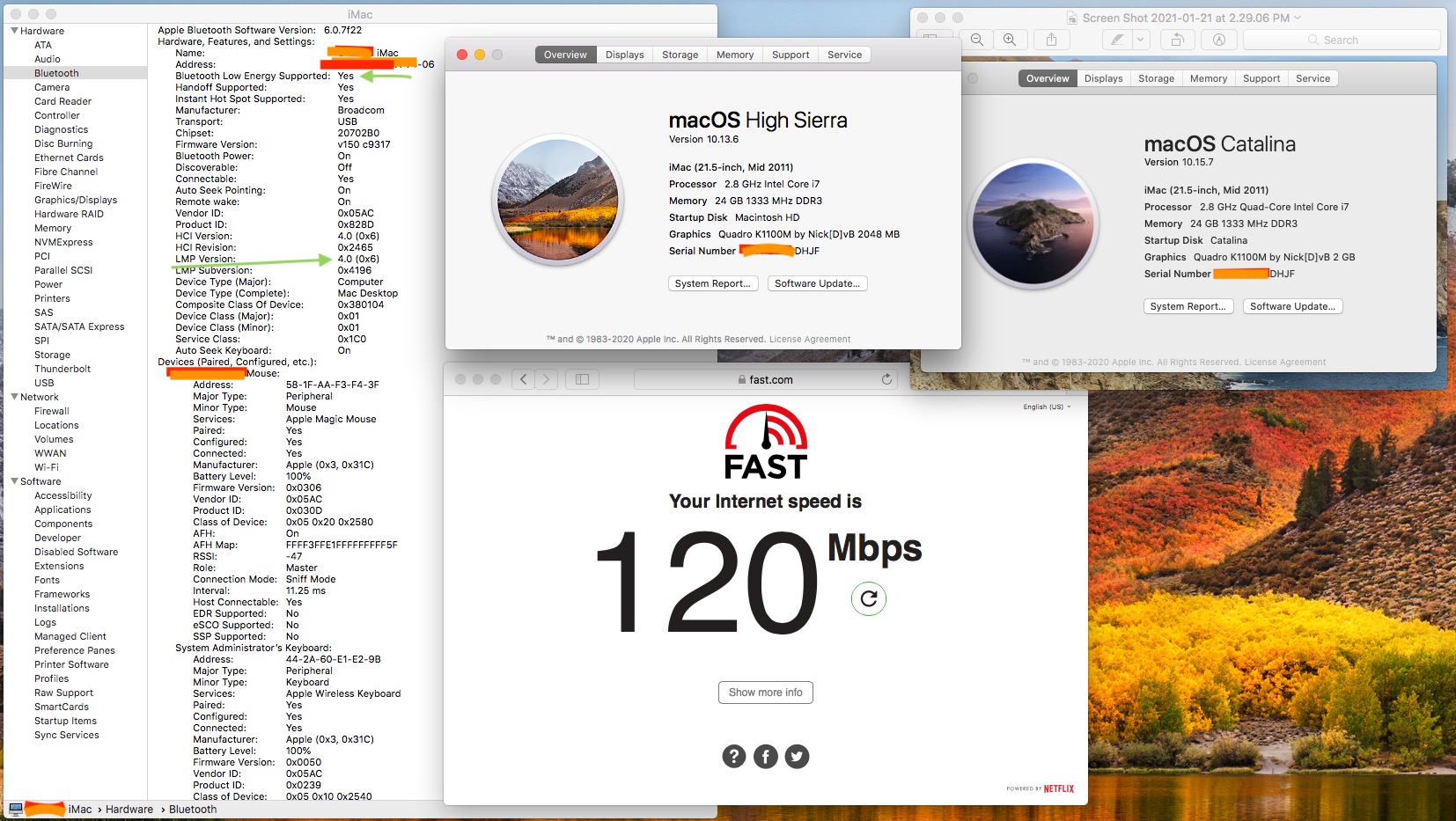Image resolution: width=1456 pixels, height=821 pixels.
Task: Select Card Reader in the sidebar
Action: (63, 101)
